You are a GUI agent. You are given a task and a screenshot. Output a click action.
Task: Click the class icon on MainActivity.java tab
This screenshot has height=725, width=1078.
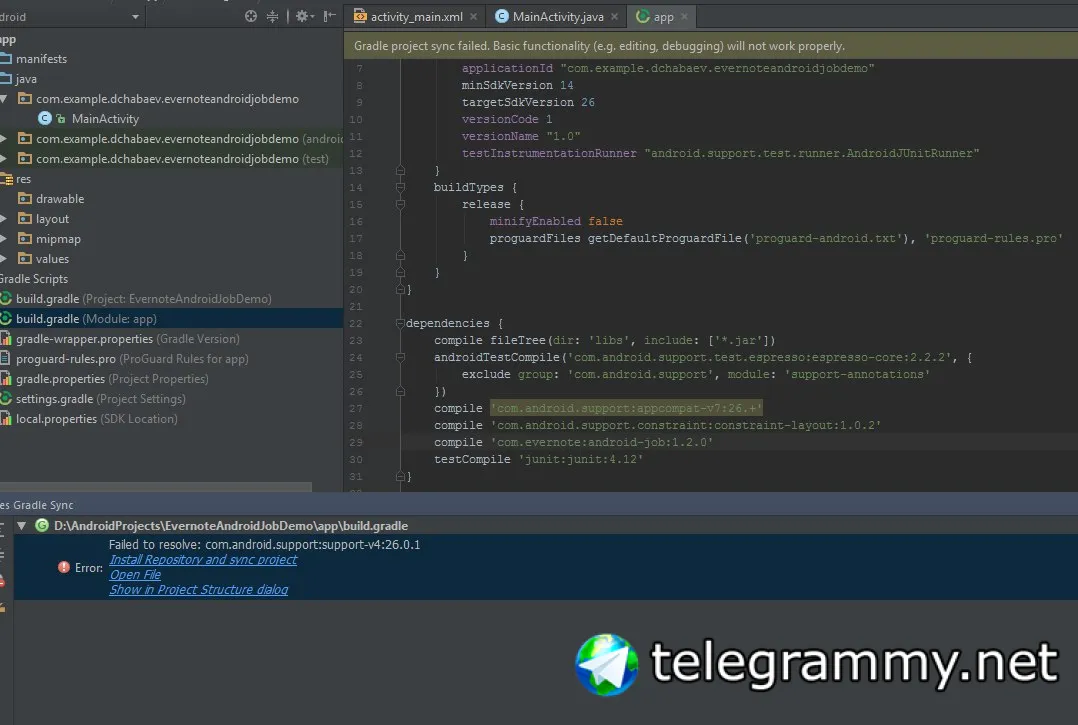502,16
